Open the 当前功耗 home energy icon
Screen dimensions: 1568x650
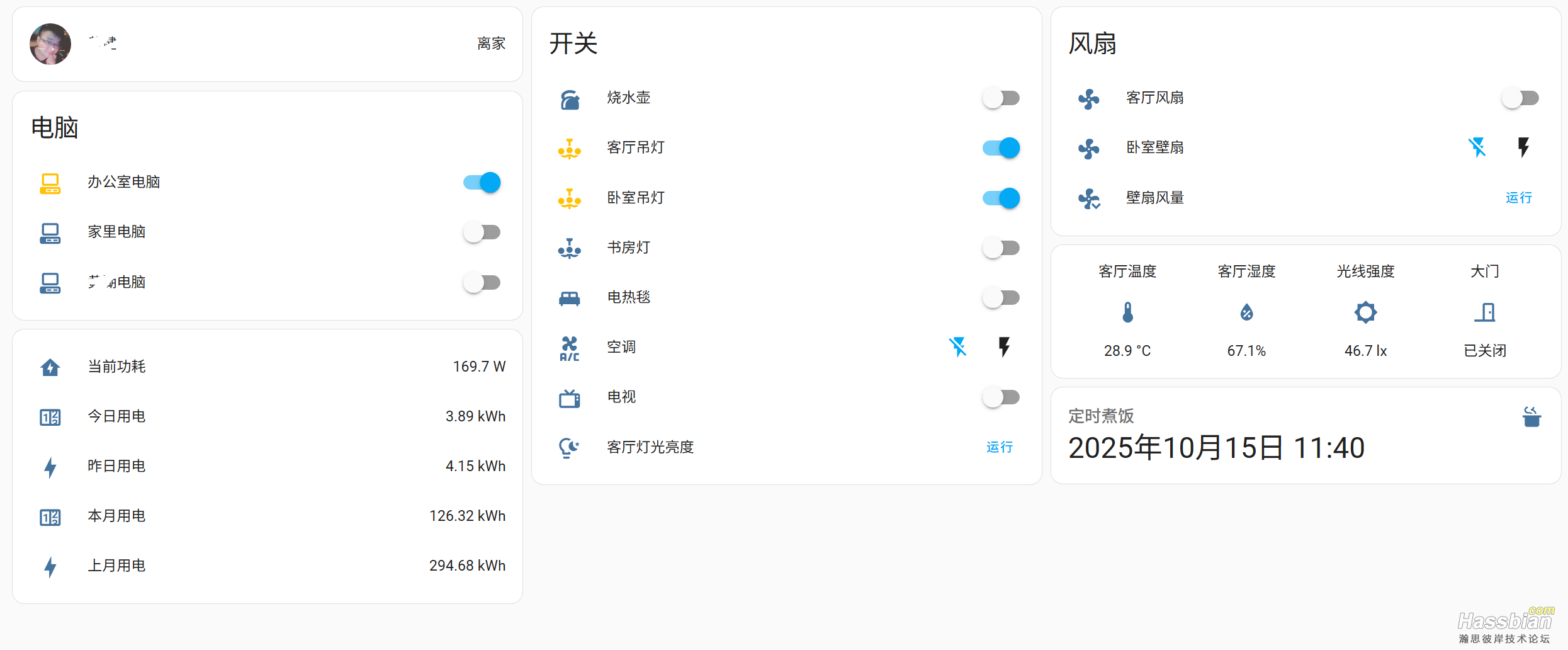click(x=50, y=367)
